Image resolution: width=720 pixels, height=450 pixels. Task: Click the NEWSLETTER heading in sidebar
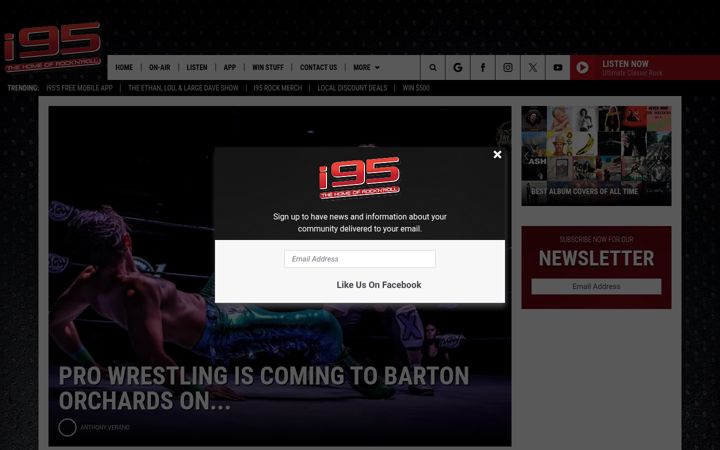(596, 259)
